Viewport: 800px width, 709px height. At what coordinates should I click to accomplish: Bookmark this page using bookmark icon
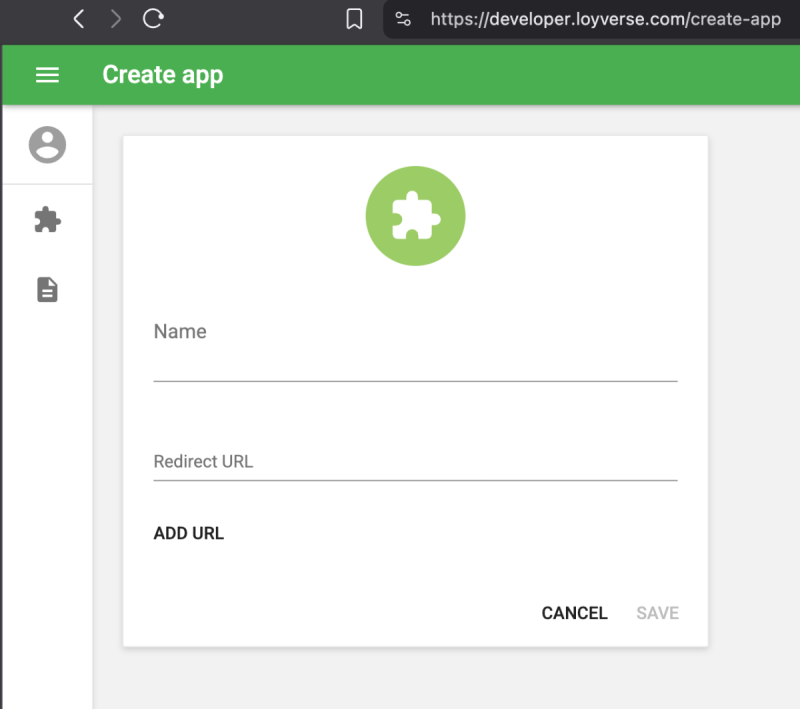pyautogui.click(x=354, y=19)
